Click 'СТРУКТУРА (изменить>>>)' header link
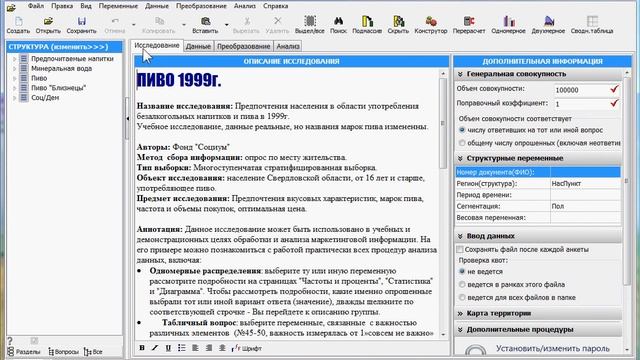This screenshot has height=360, width=640. (x=58, y=47)
